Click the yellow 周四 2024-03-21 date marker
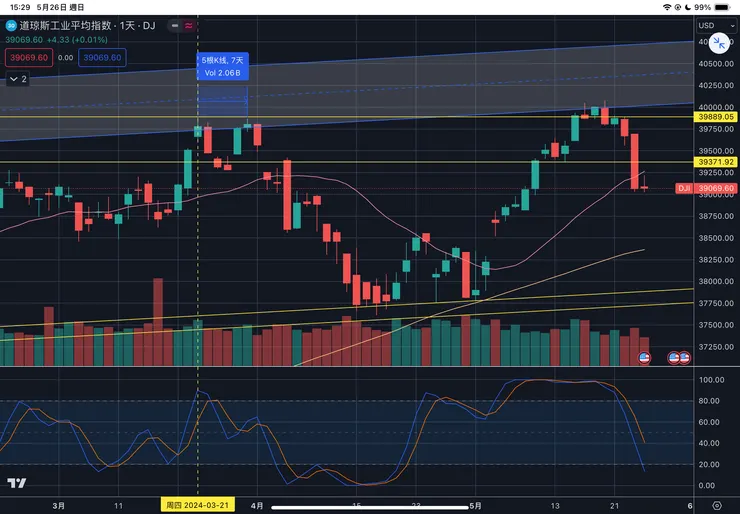 point(197,505)
